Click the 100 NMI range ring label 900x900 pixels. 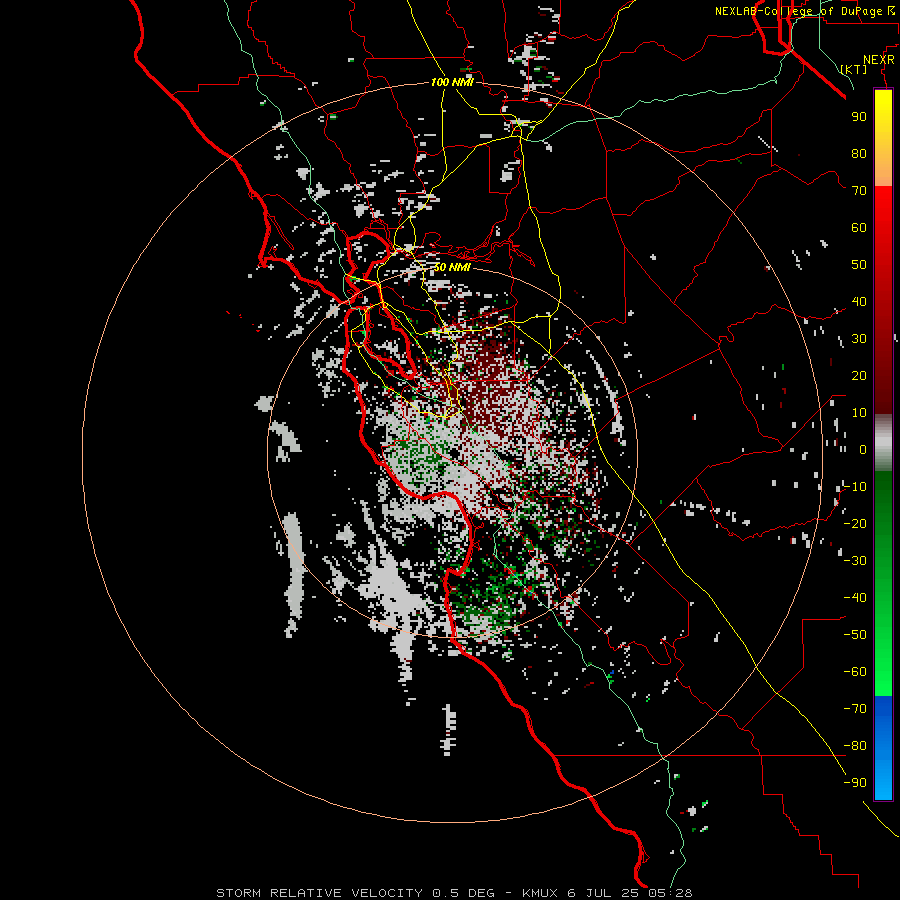(x=452, y=82)
